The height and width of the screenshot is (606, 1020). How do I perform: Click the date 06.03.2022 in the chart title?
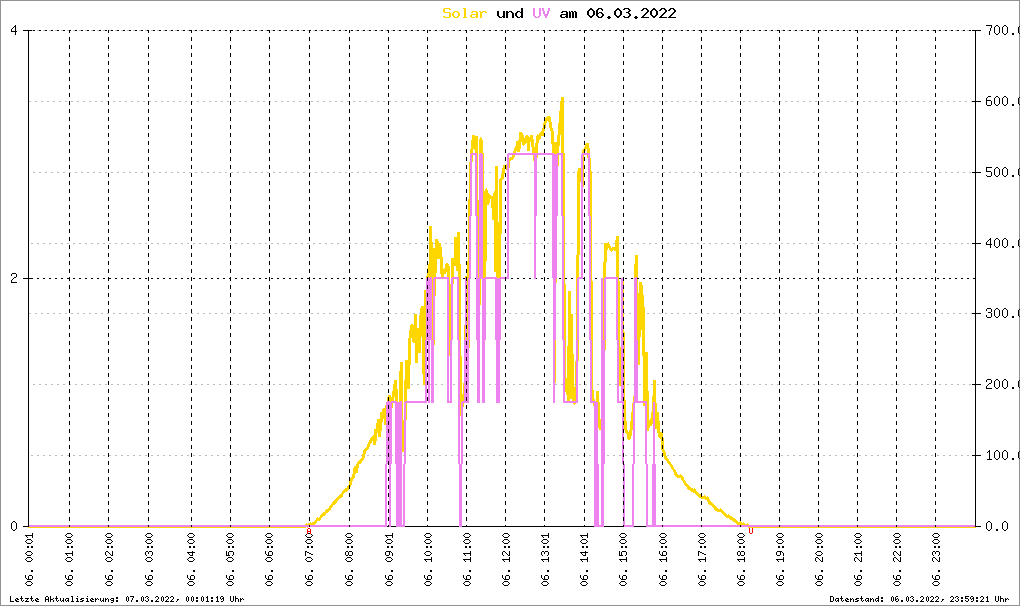[631, 13]
